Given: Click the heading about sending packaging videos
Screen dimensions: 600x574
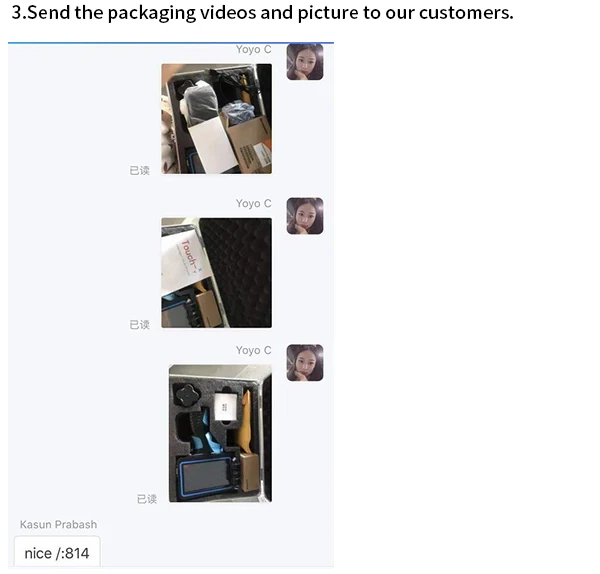Looking at the screenshot, I should coord(262,13).
